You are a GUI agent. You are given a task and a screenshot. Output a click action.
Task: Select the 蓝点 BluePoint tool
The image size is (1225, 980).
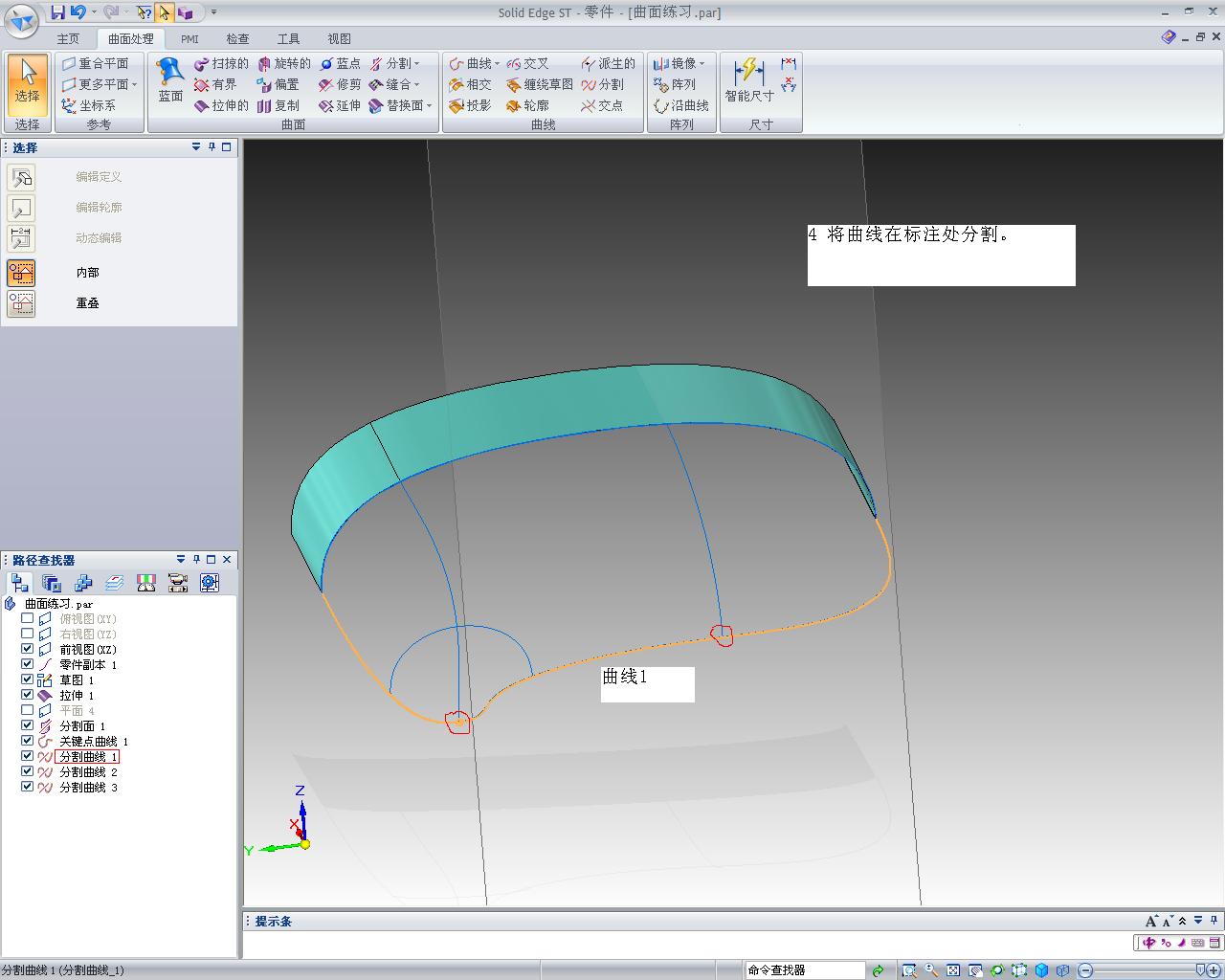click(x=340, y=63)
